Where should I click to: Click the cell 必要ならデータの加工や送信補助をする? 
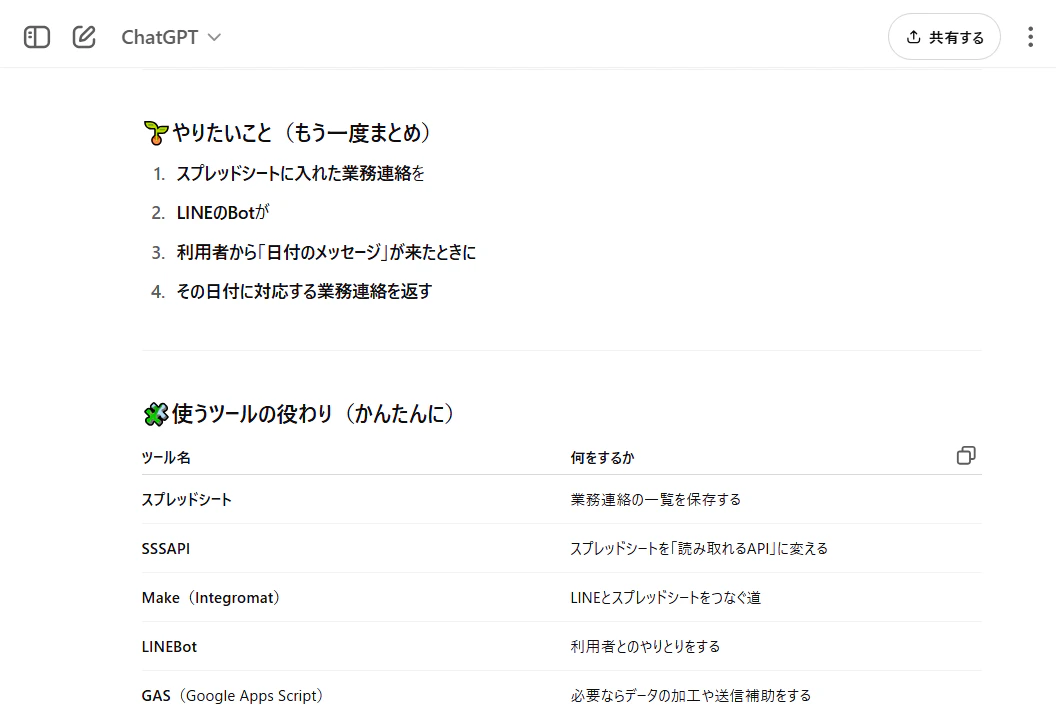point(690,696)
